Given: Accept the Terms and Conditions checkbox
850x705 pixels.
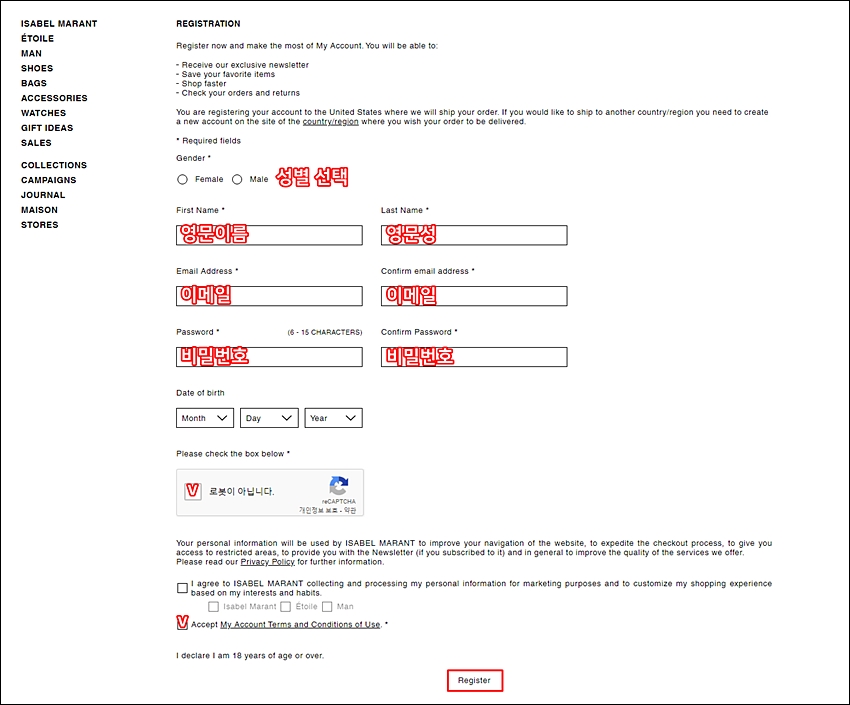Looking at the screenshot, I should (182, 623).
